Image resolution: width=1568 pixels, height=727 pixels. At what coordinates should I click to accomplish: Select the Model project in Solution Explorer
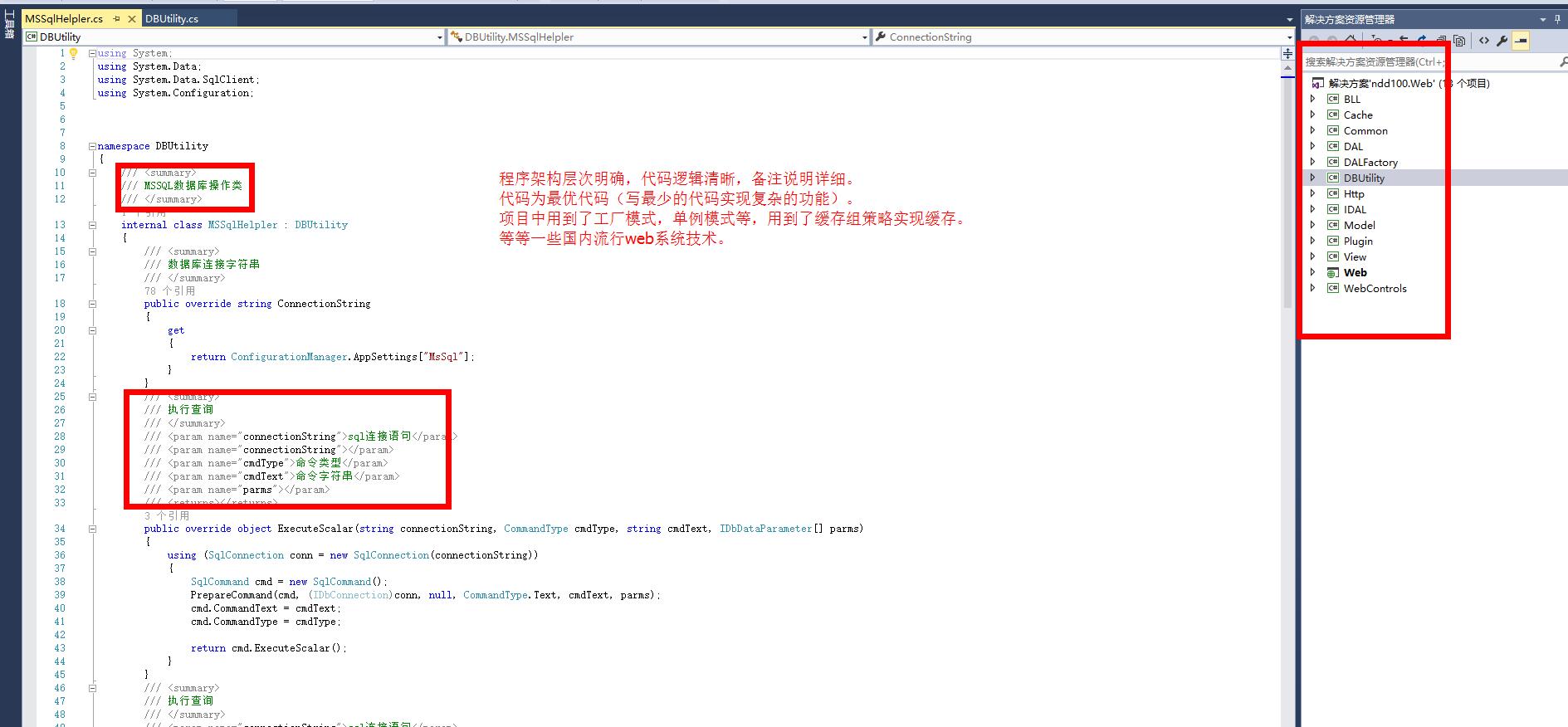pyautogui.click(x=1360, y=225)
